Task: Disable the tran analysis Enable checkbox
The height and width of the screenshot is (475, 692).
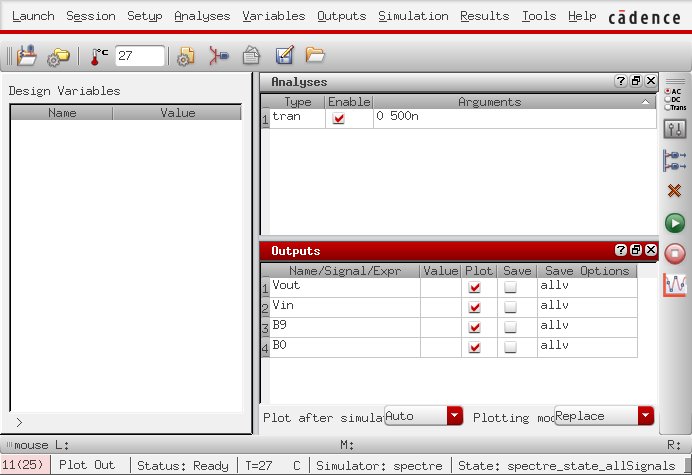Action: pos(338,118)
